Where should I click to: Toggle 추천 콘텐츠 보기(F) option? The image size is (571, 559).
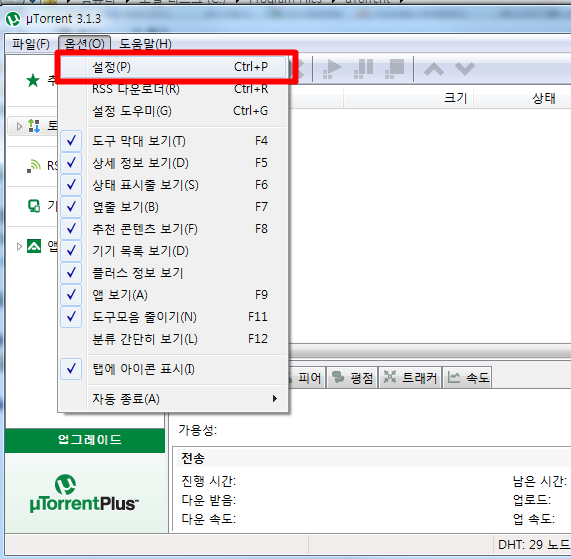click(x=173, y=229)
